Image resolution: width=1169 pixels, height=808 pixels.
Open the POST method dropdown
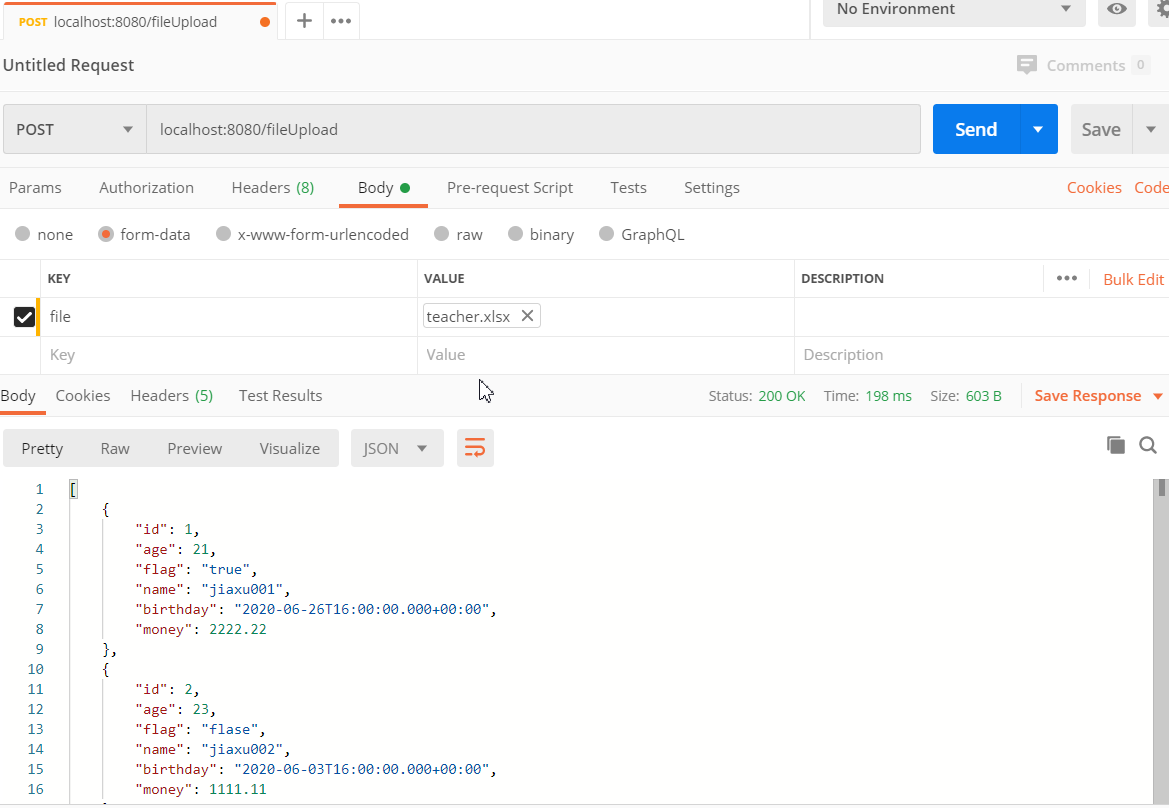tap(75, 129)
